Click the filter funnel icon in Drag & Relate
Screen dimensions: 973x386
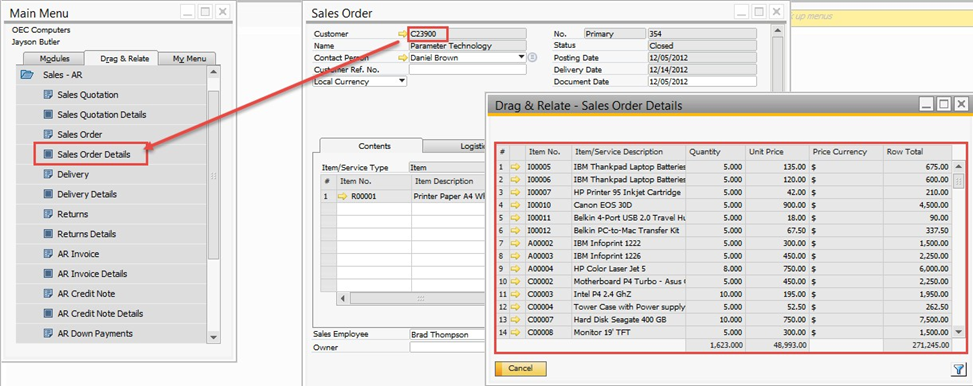tap(959, 369)
